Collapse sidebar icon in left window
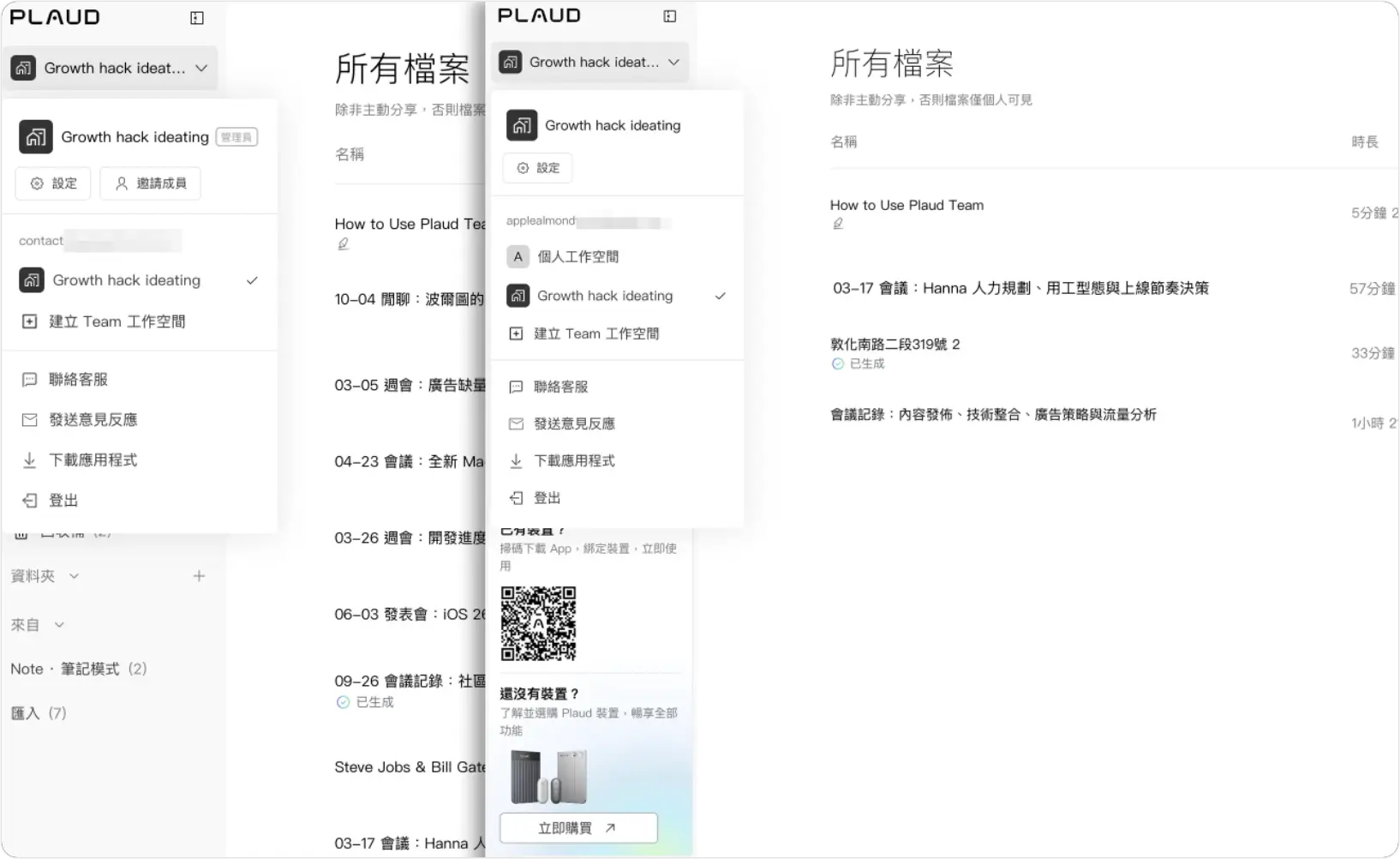The width and height of the screenshot is (1400, 859). pyautogui.click(x=197, y=18)
